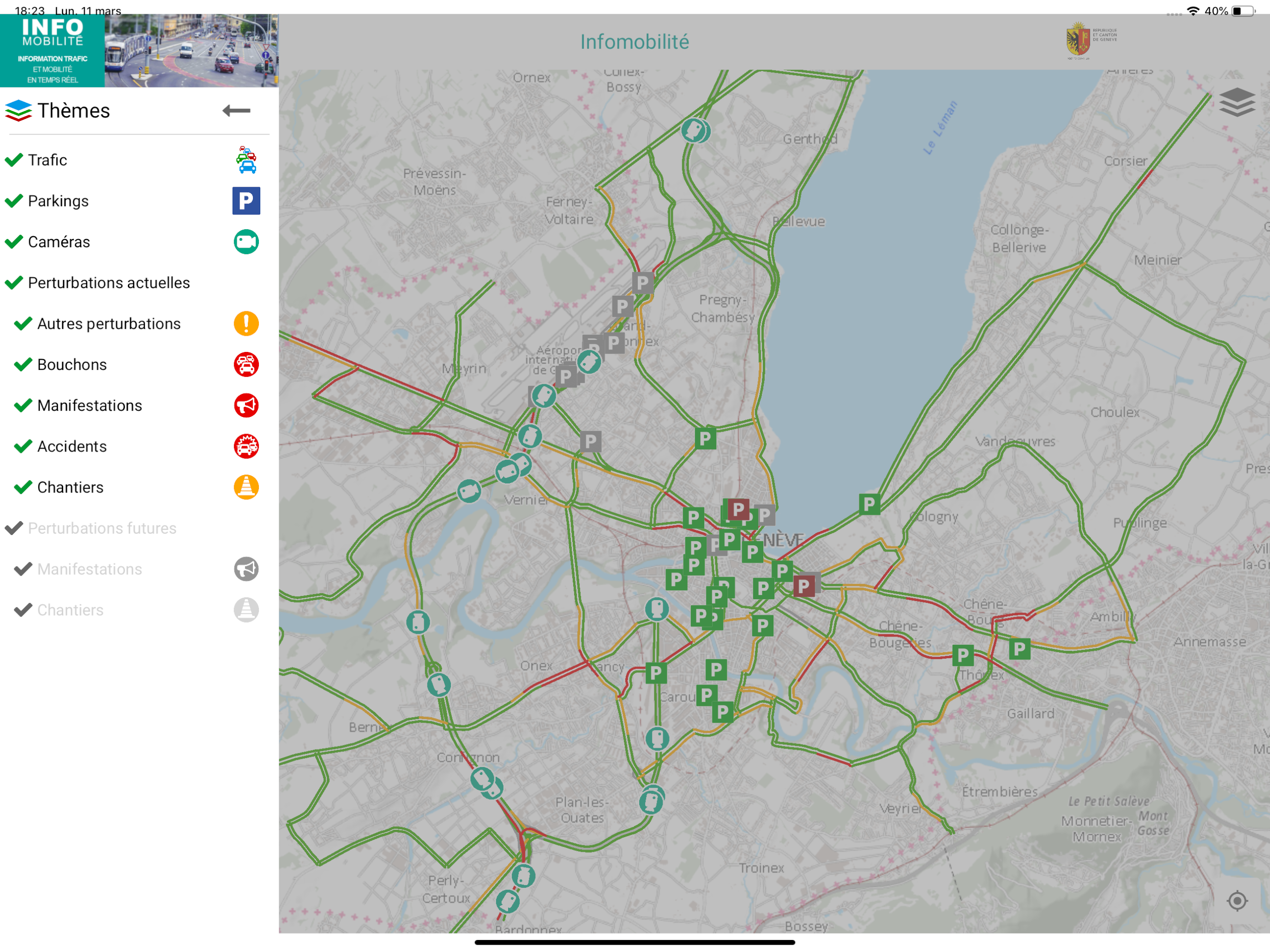Enable Perturbations futures checkmark
1270x952 pixels.
coord(14,528)
